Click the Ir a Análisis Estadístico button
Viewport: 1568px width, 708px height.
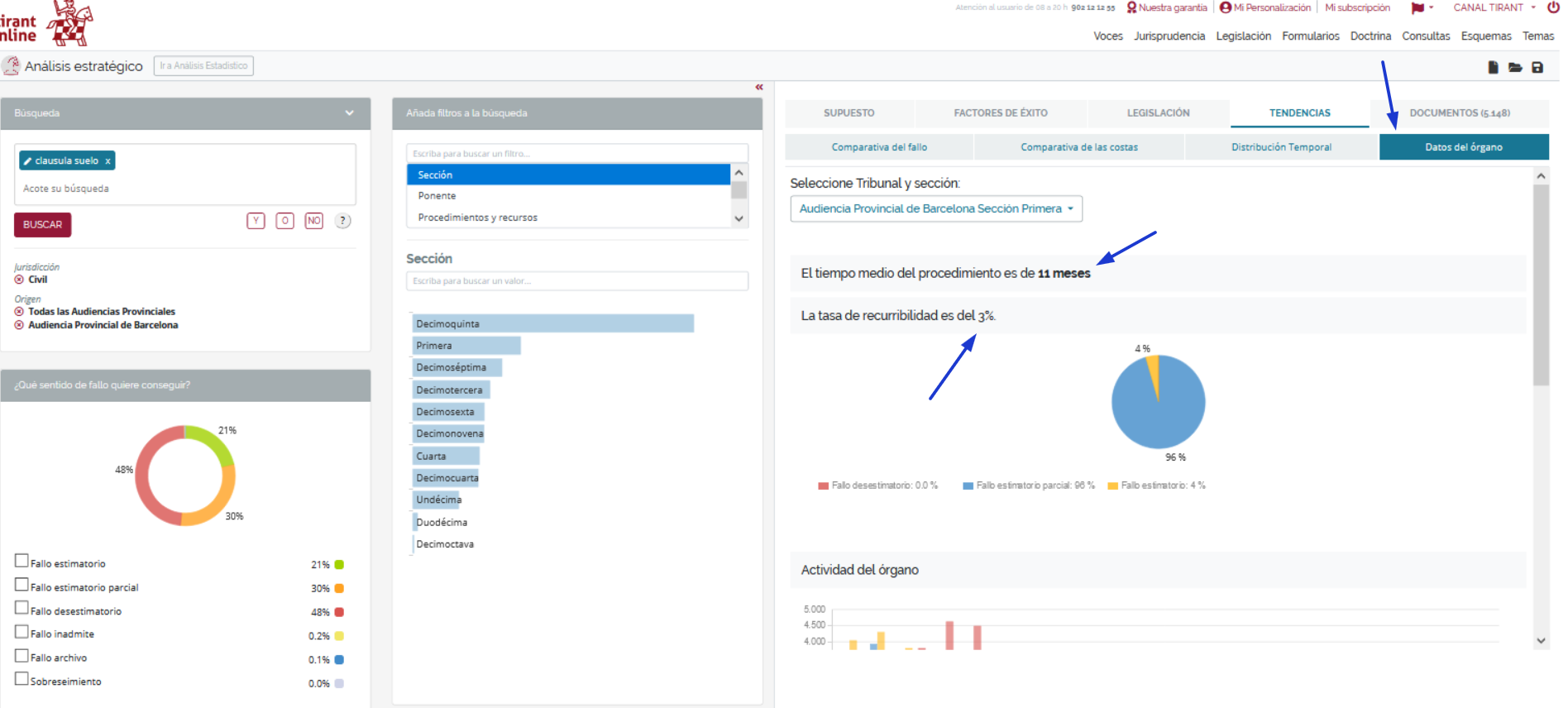click(203, 66)
